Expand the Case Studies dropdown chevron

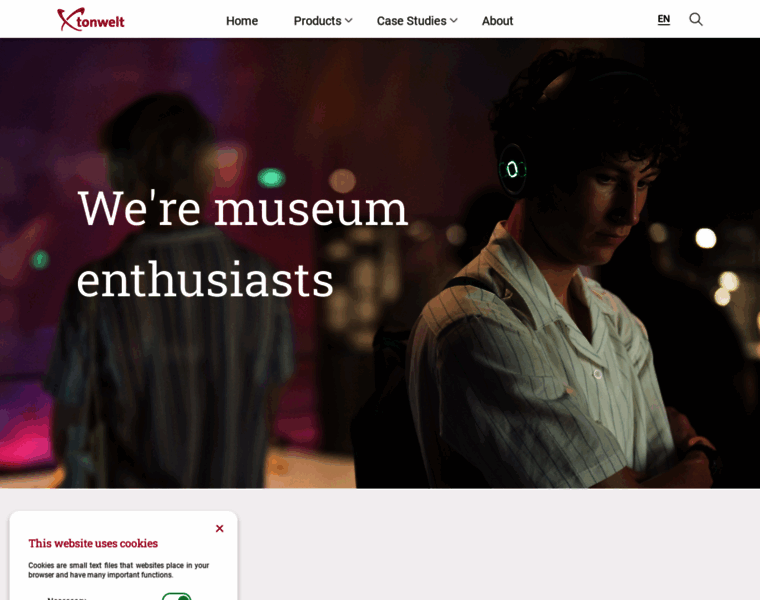(454, 21)
